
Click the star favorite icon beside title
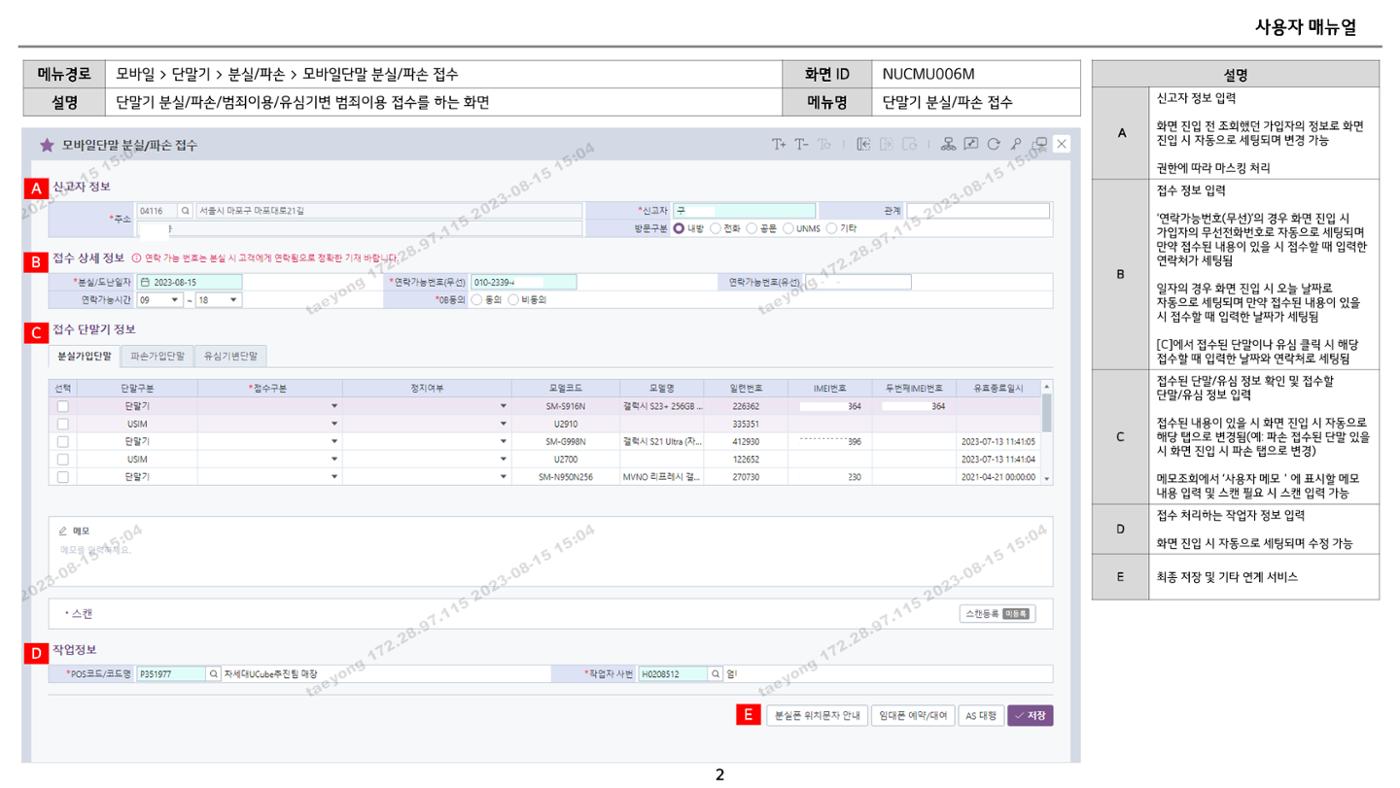click(x=46, y=145)
